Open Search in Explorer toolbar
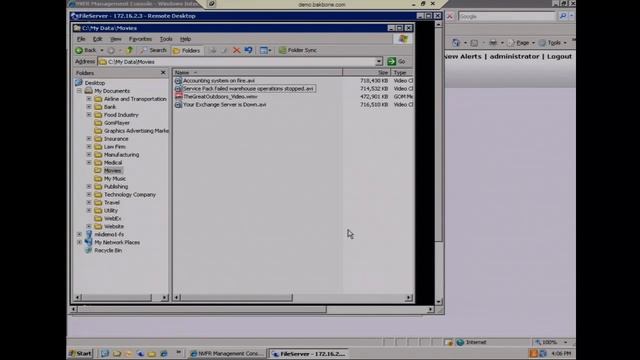The height and width of the screenshot is (360, 640). click(x=153, y=50)
